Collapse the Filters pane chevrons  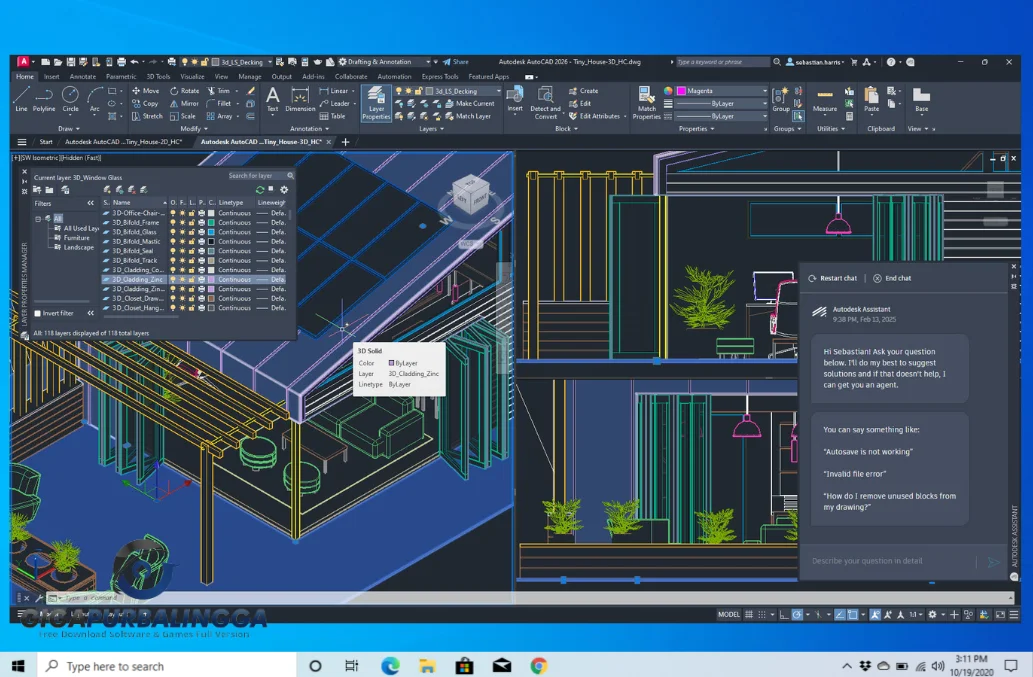[90, 203]
